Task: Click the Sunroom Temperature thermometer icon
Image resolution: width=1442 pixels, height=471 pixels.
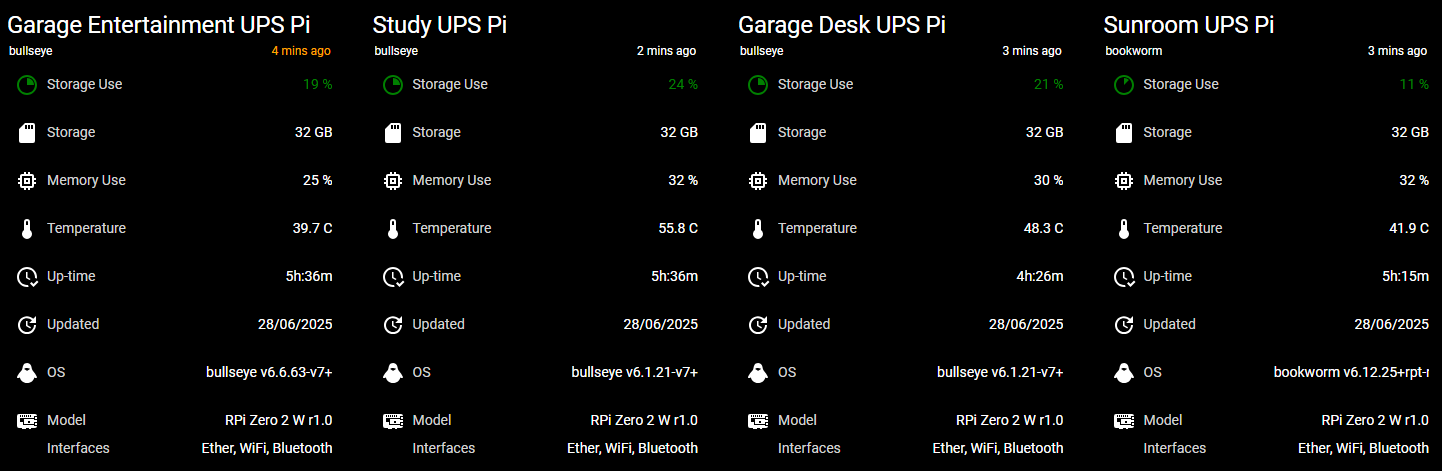Action: 1123,229
